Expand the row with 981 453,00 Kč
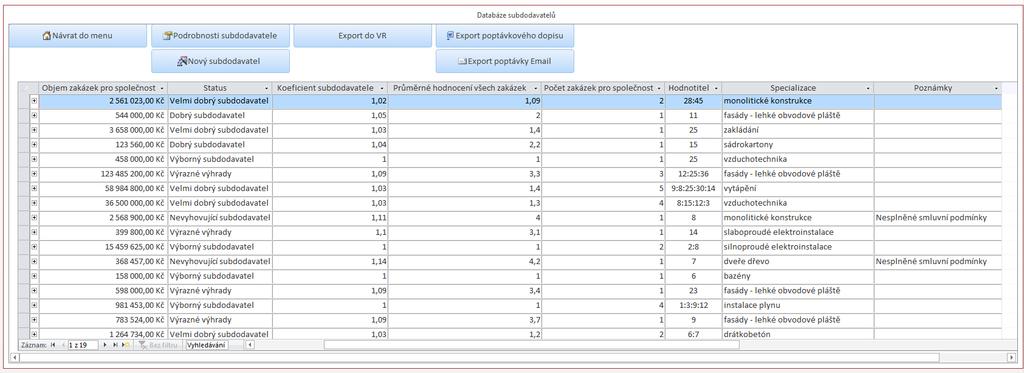Image resolution: width=1024 pixels, height=373 pixels. point(34,305)
